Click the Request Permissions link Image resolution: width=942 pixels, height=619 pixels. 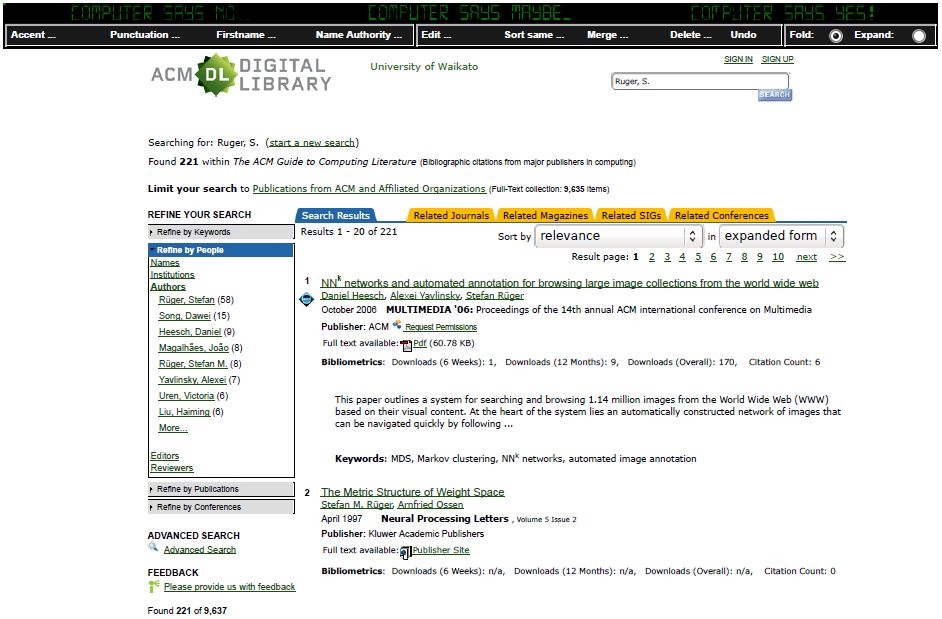[x=441, y=327]
